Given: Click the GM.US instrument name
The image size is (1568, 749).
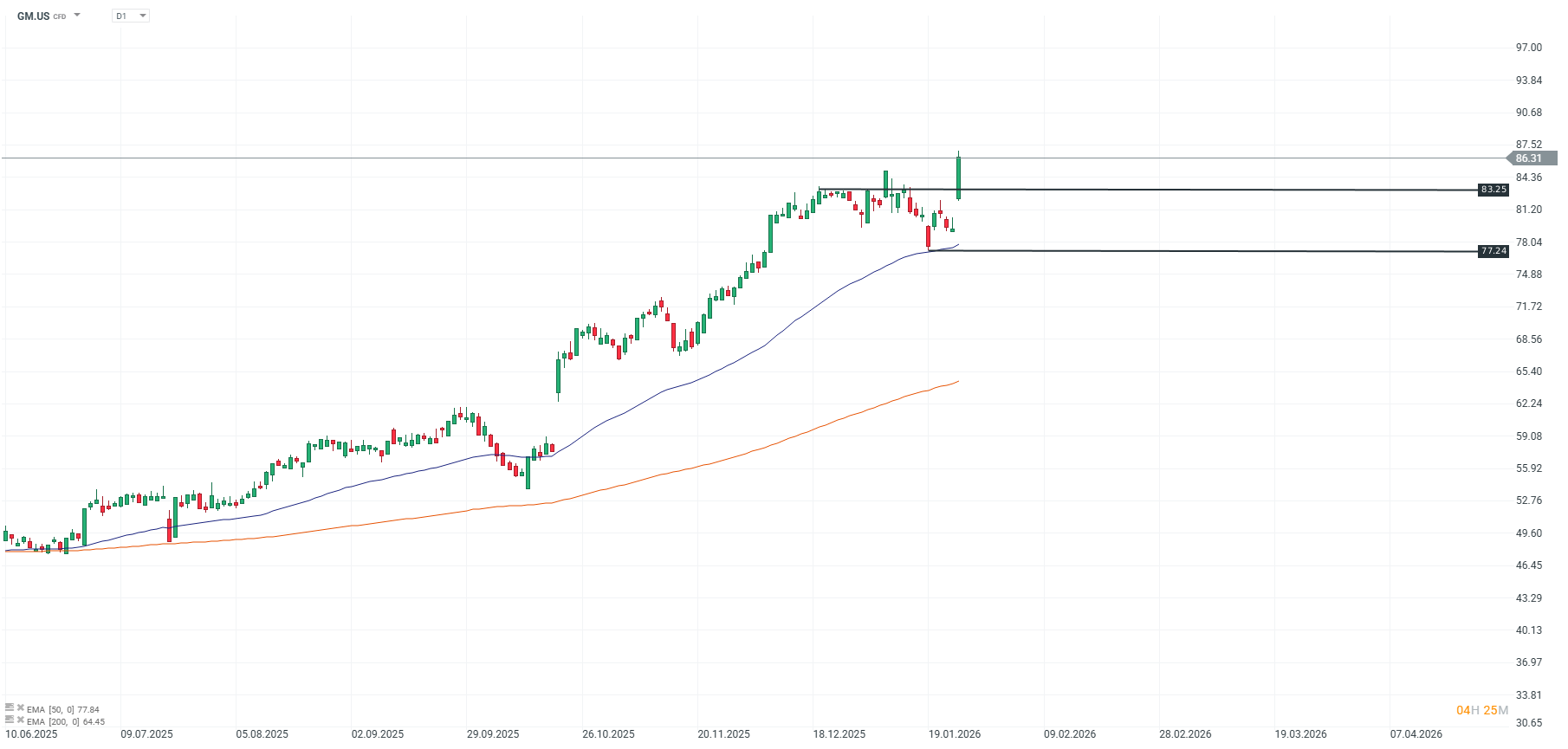Looking at the screenshot, I should [34, 16].
